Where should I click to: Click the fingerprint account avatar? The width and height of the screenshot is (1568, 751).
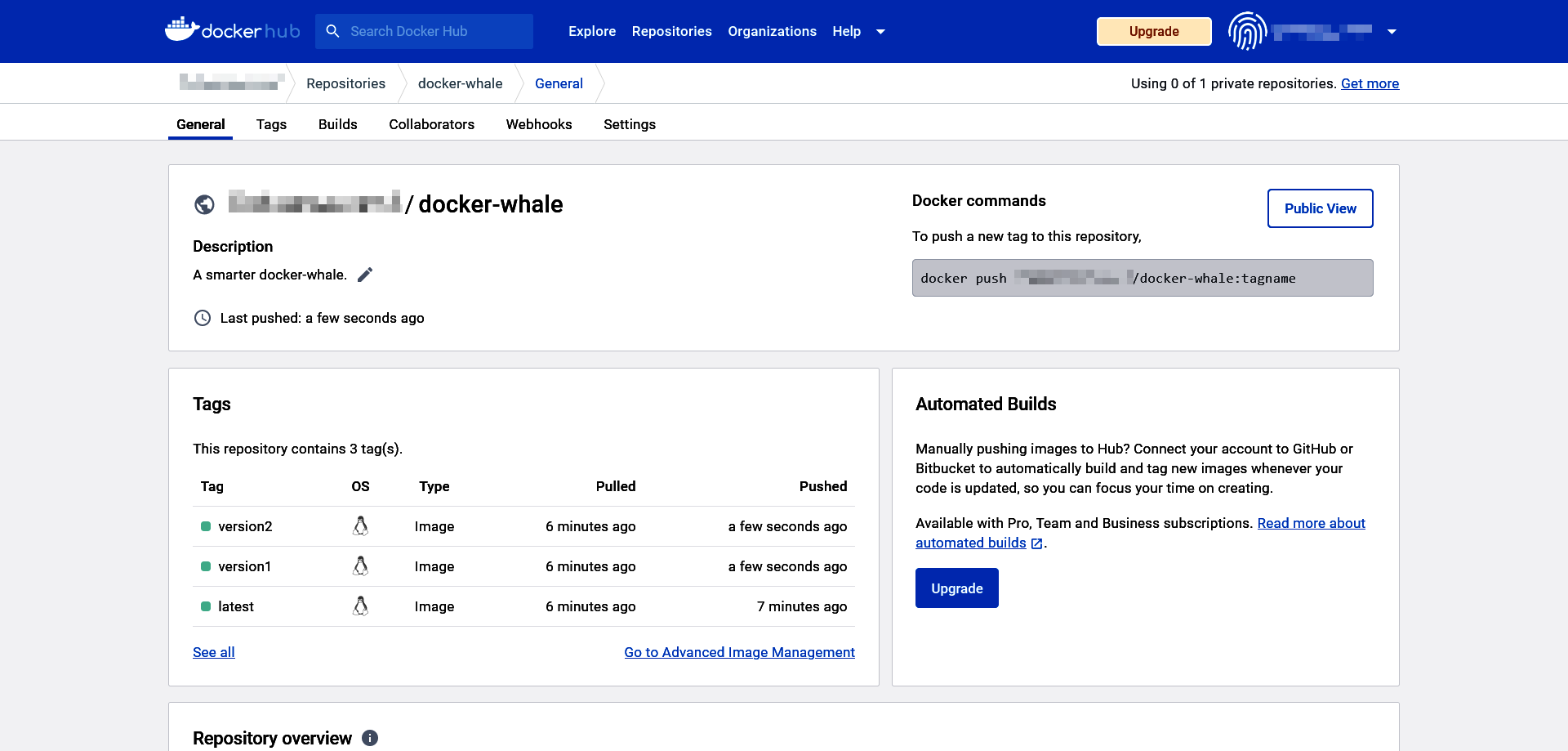click(x=1247, y=31)
